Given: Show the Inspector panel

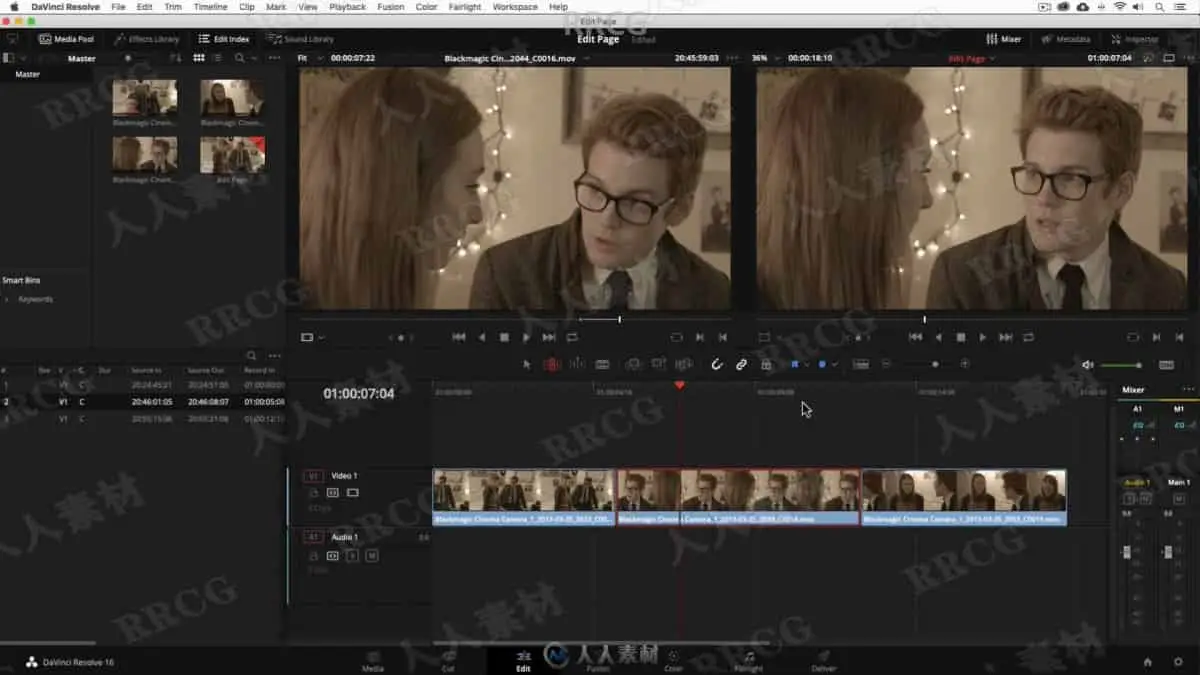Looking at the screenshot, I should [1135, 39].
